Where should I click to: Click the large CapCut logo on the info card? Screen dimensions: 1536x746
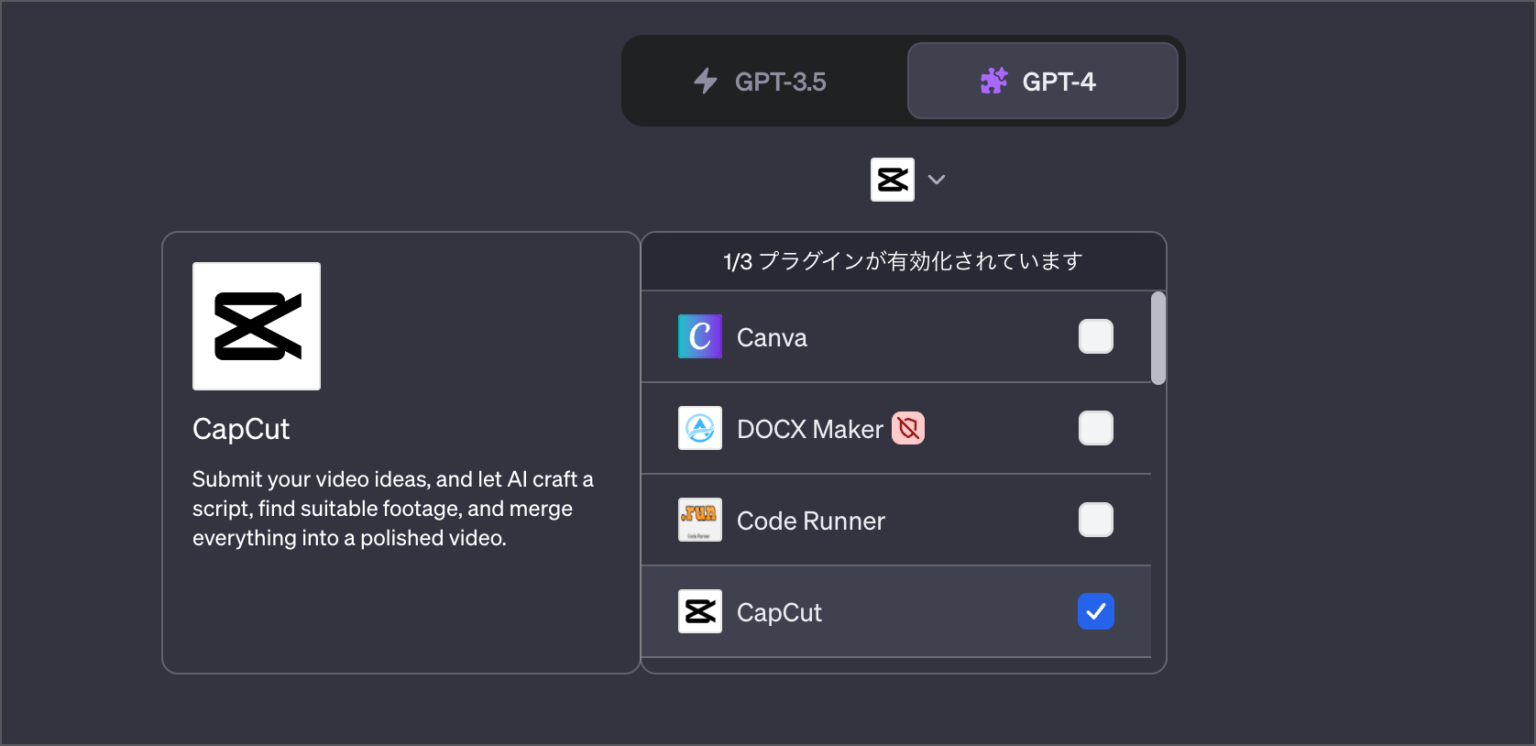click(256, 326)
